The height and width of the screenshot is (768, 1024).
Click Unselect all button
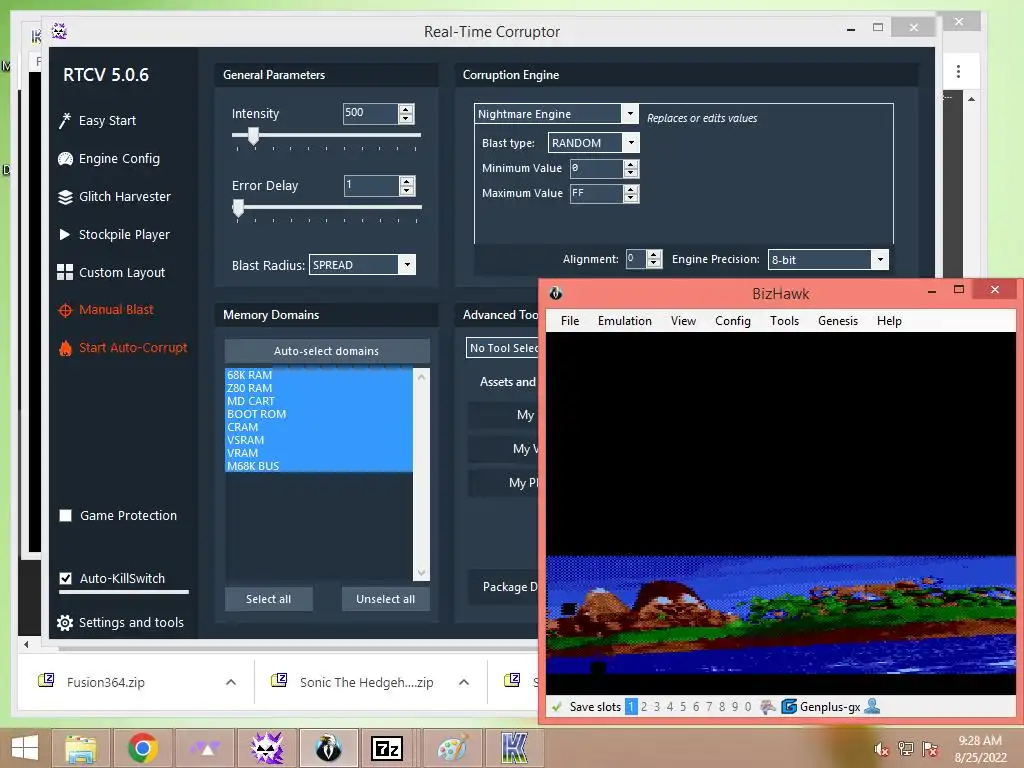coord(385,599)
